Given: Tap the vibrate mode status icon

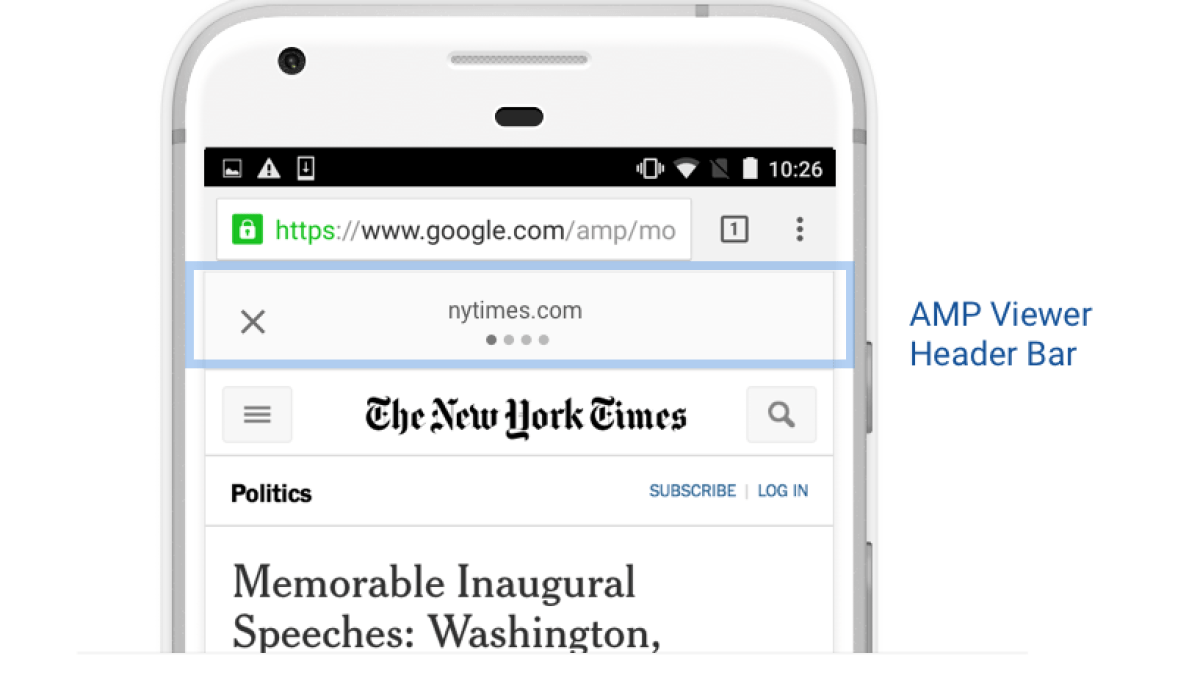Looking at the screenshot, I should 649,168.
